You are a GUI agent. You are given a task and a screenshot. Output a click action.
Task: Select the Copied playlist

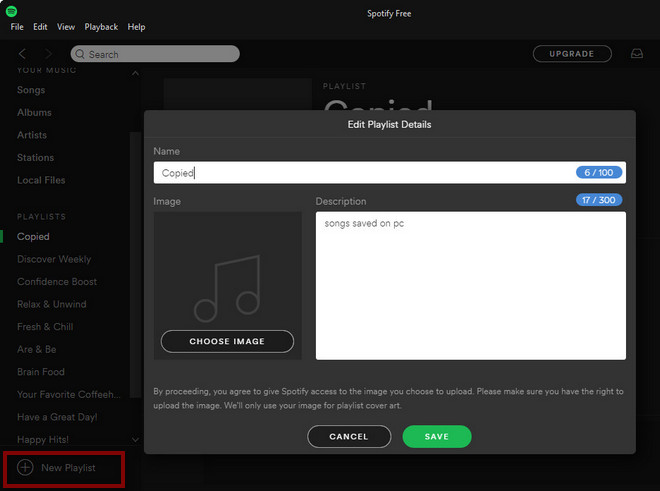33,237
